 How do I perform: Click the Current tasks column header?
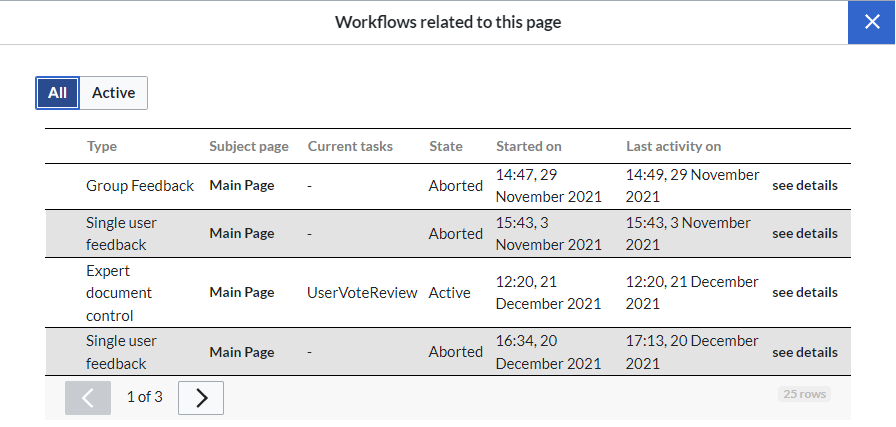[350, 146]
